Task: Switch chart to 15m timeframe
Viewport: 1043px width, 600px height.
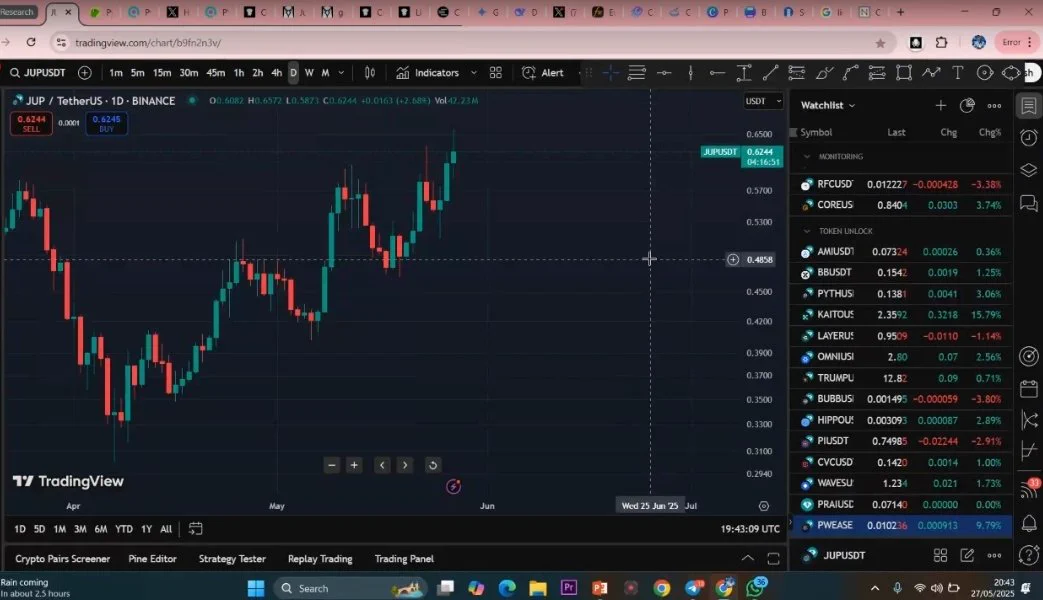Action: point(162,73)
